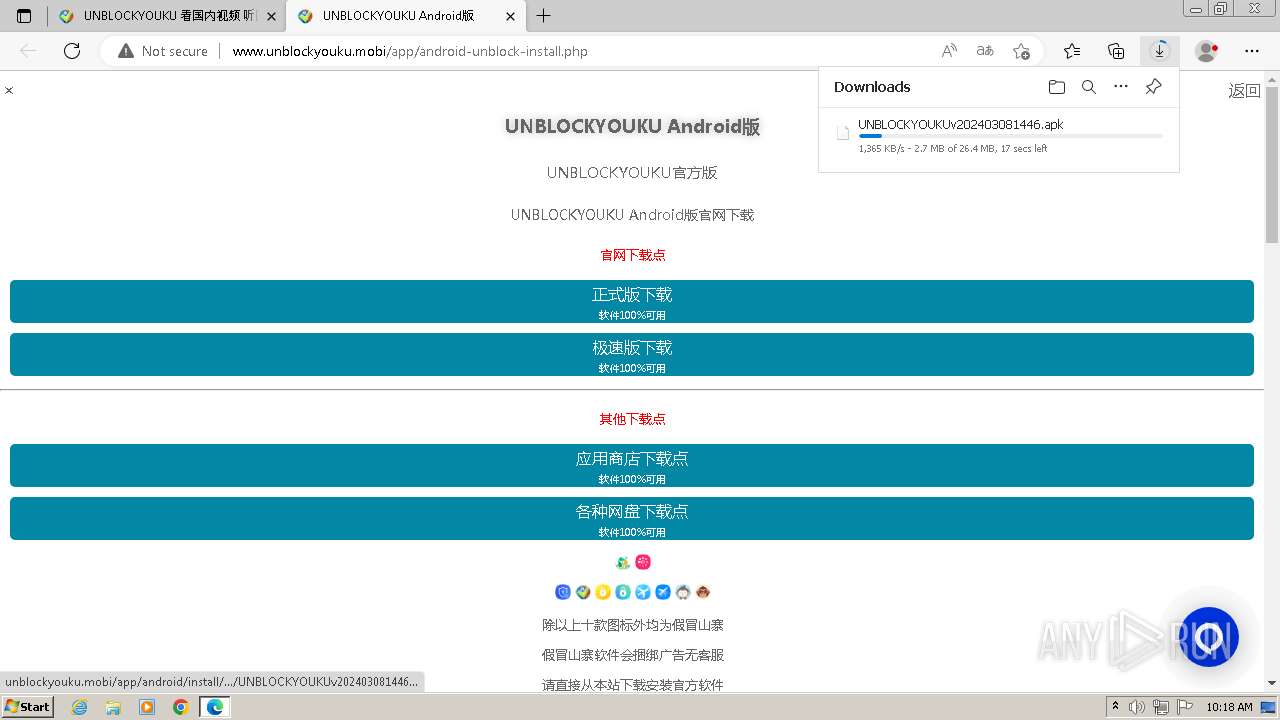Open the downloads folder icon

point(1057,87)
